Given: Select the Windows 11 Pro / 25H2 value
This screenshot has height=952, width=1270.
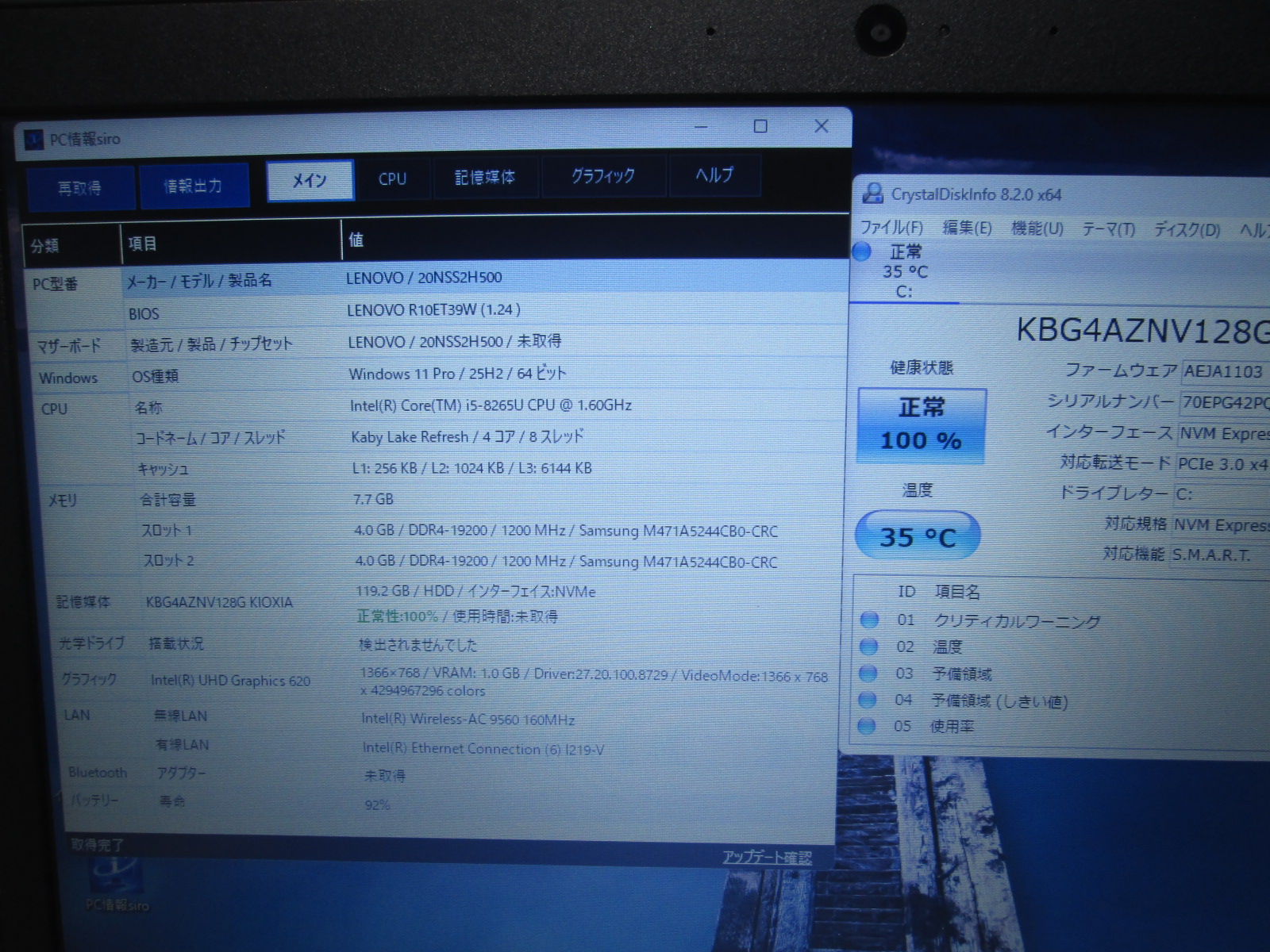Looking at the screenshot, I should click(x=457, y=373).
